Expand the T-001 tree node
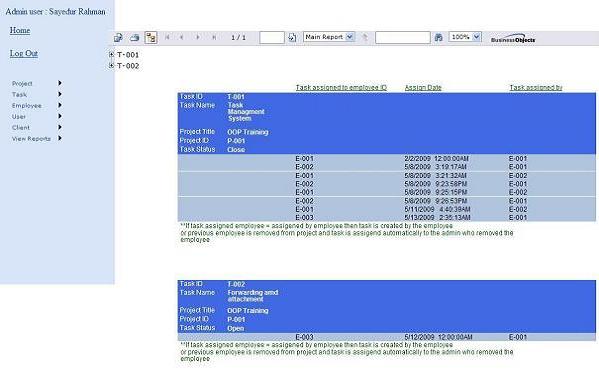Image resolution: width=599 pixels, height=383 pixels. (x=111, y=55)
